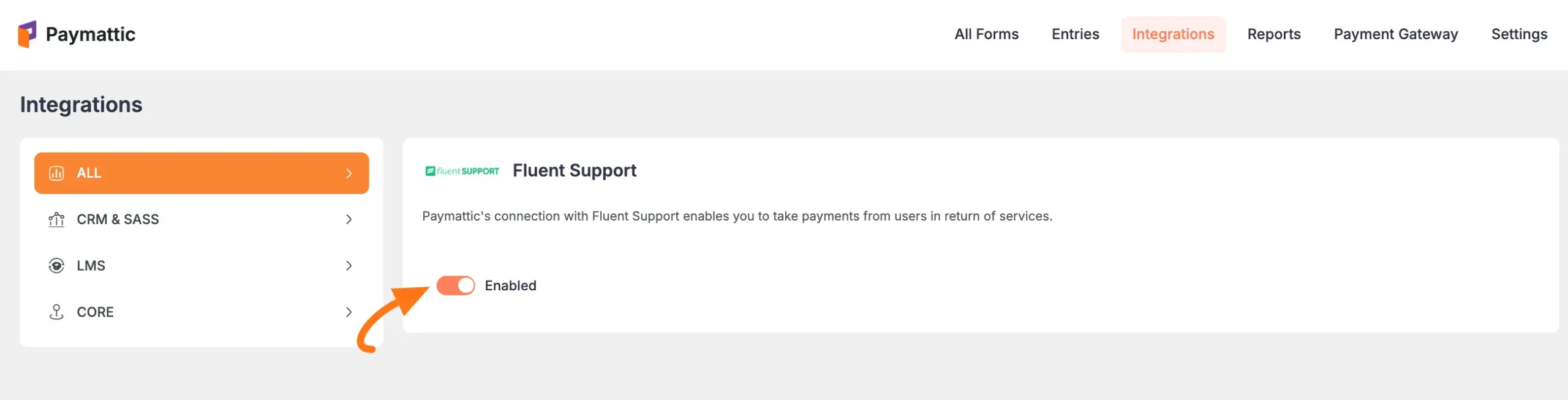
Task: Select the highlighted Integrations menu item
Action: tap(1174, 34)
